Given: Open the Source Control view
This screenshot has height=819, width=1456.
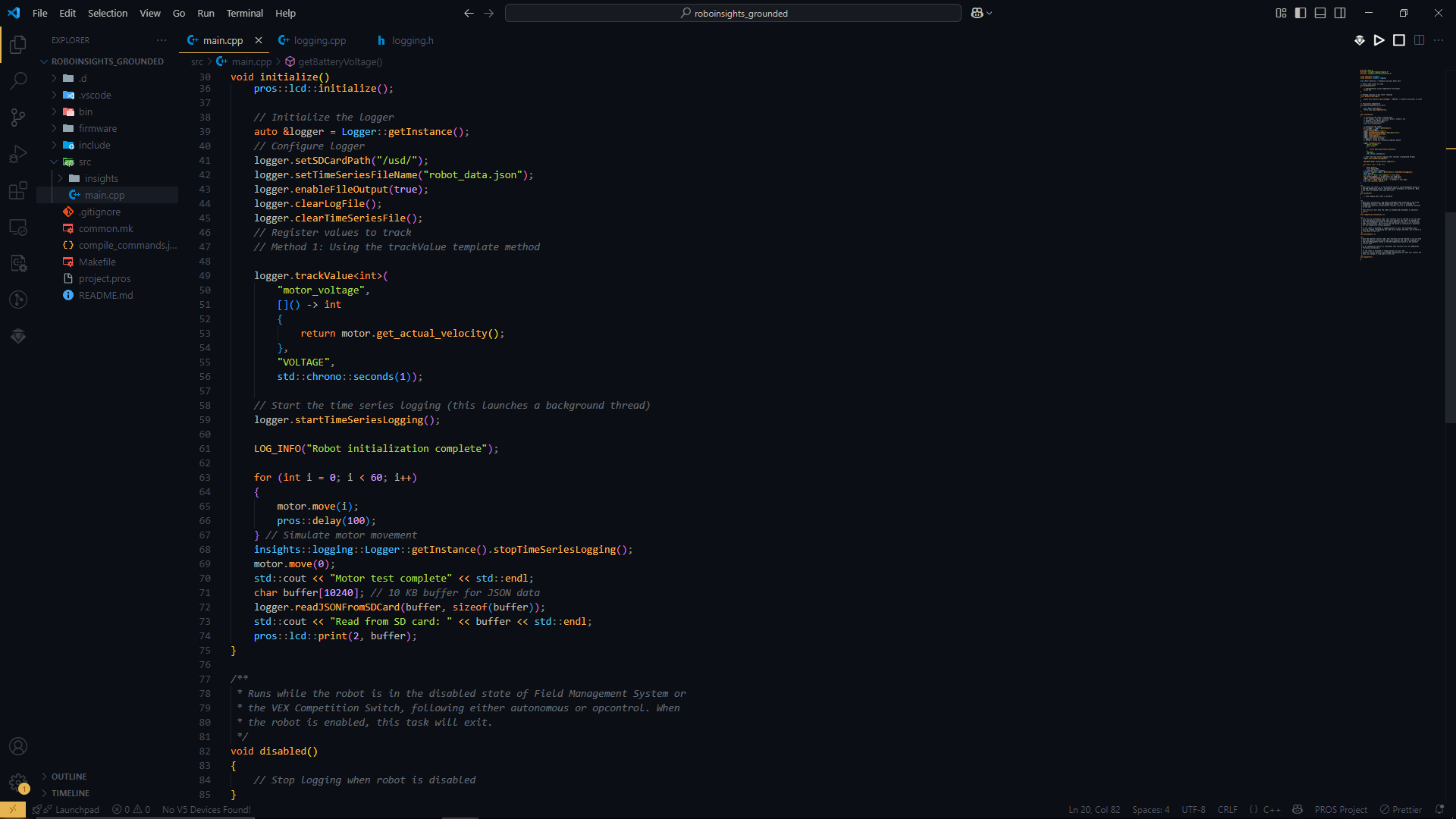Looking at the screenshot, I should [x=17, y=117].
